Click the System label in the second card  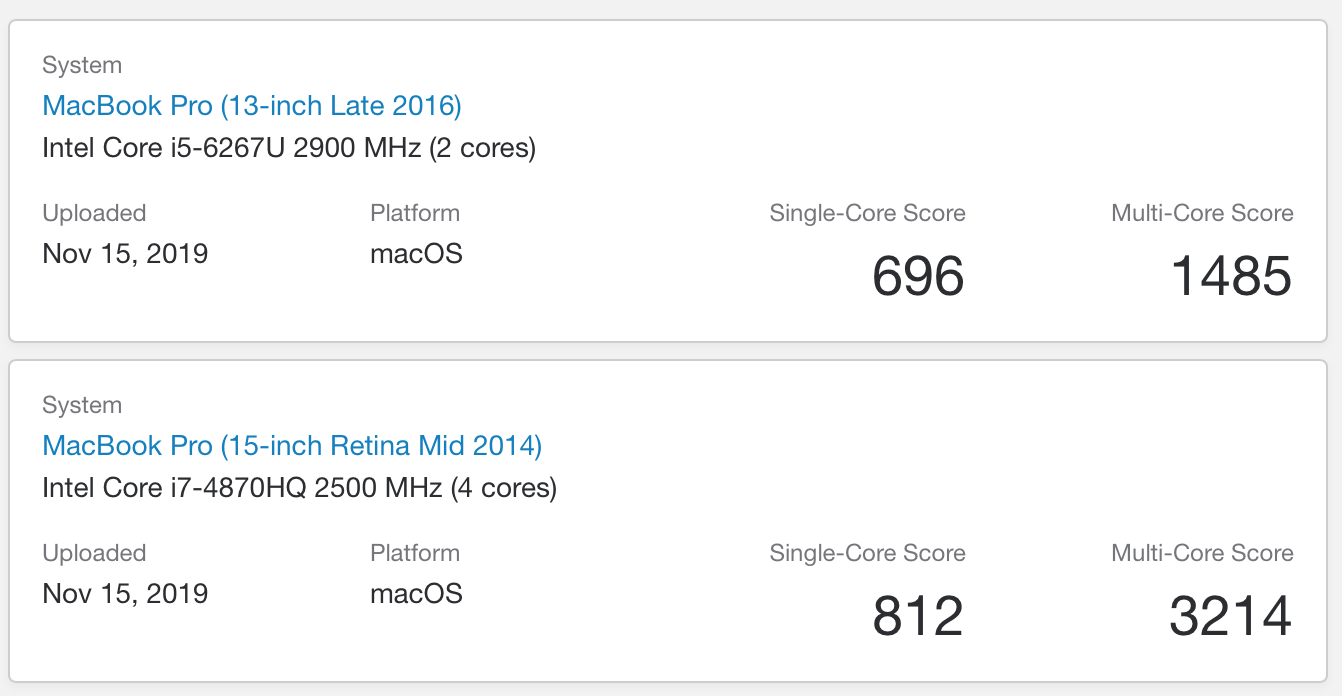tap(82, 406)
